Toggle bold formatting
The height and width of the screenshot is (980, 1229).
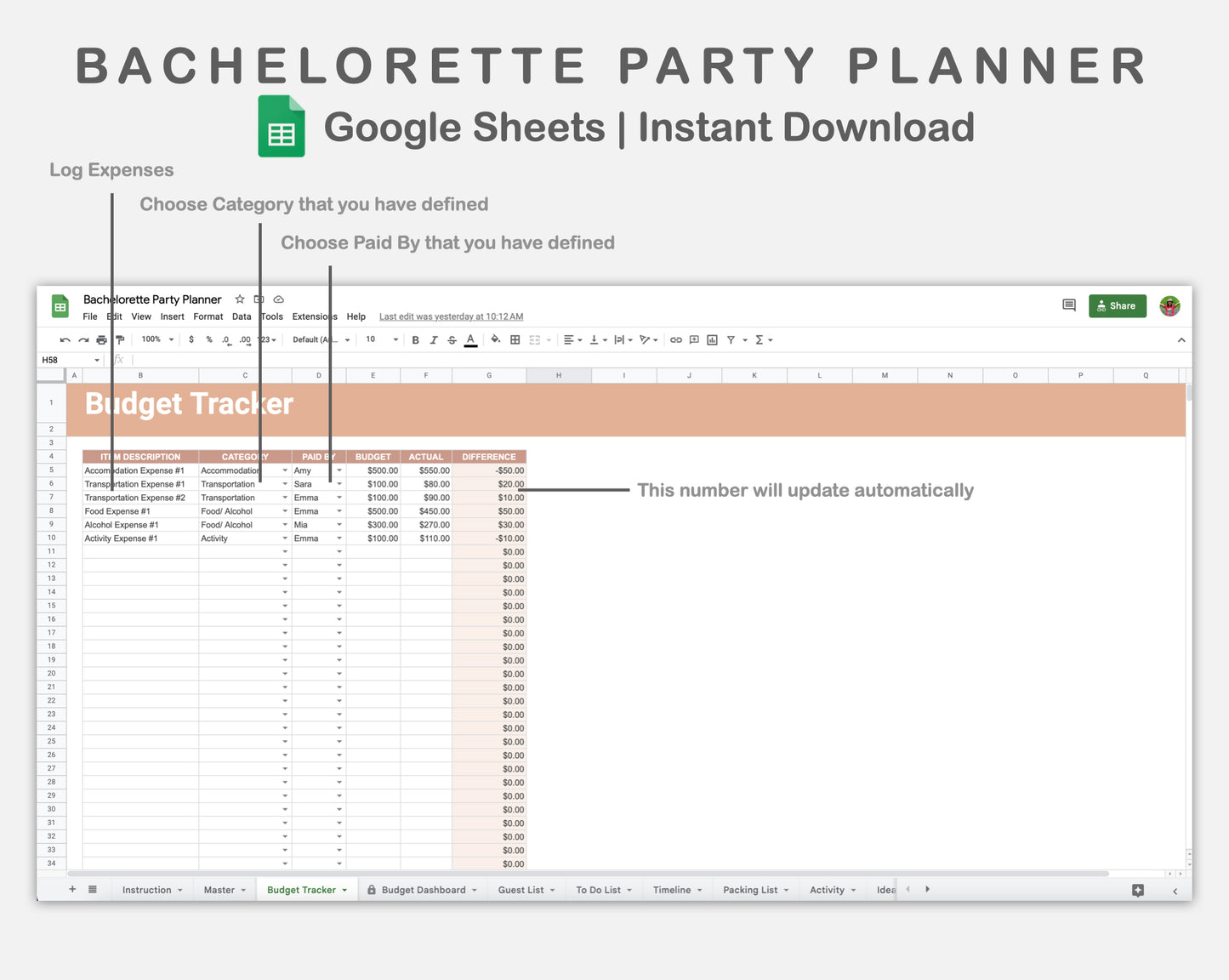(x=415, y=339)
